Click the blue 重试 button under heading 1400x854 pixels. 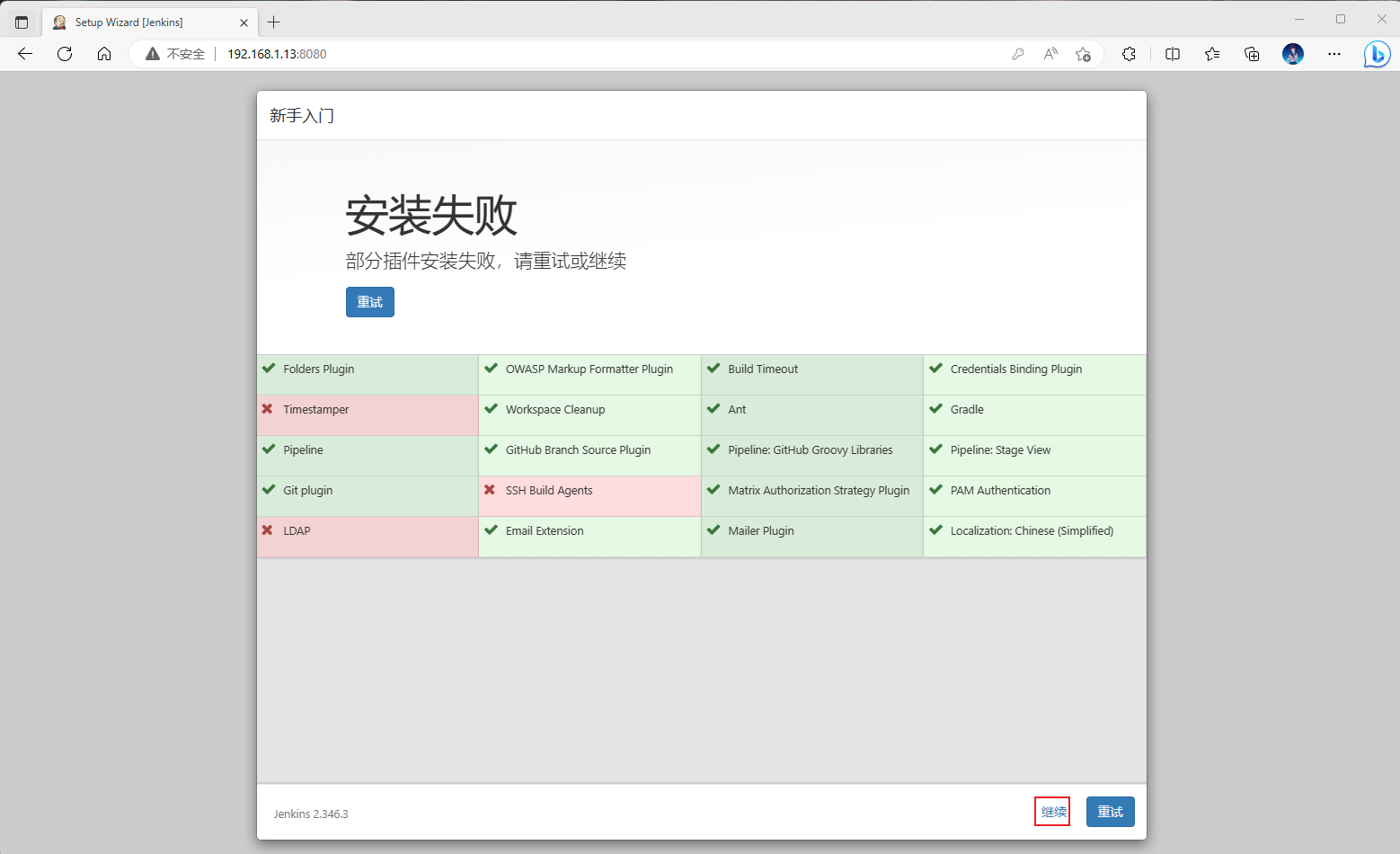[370, 302]
